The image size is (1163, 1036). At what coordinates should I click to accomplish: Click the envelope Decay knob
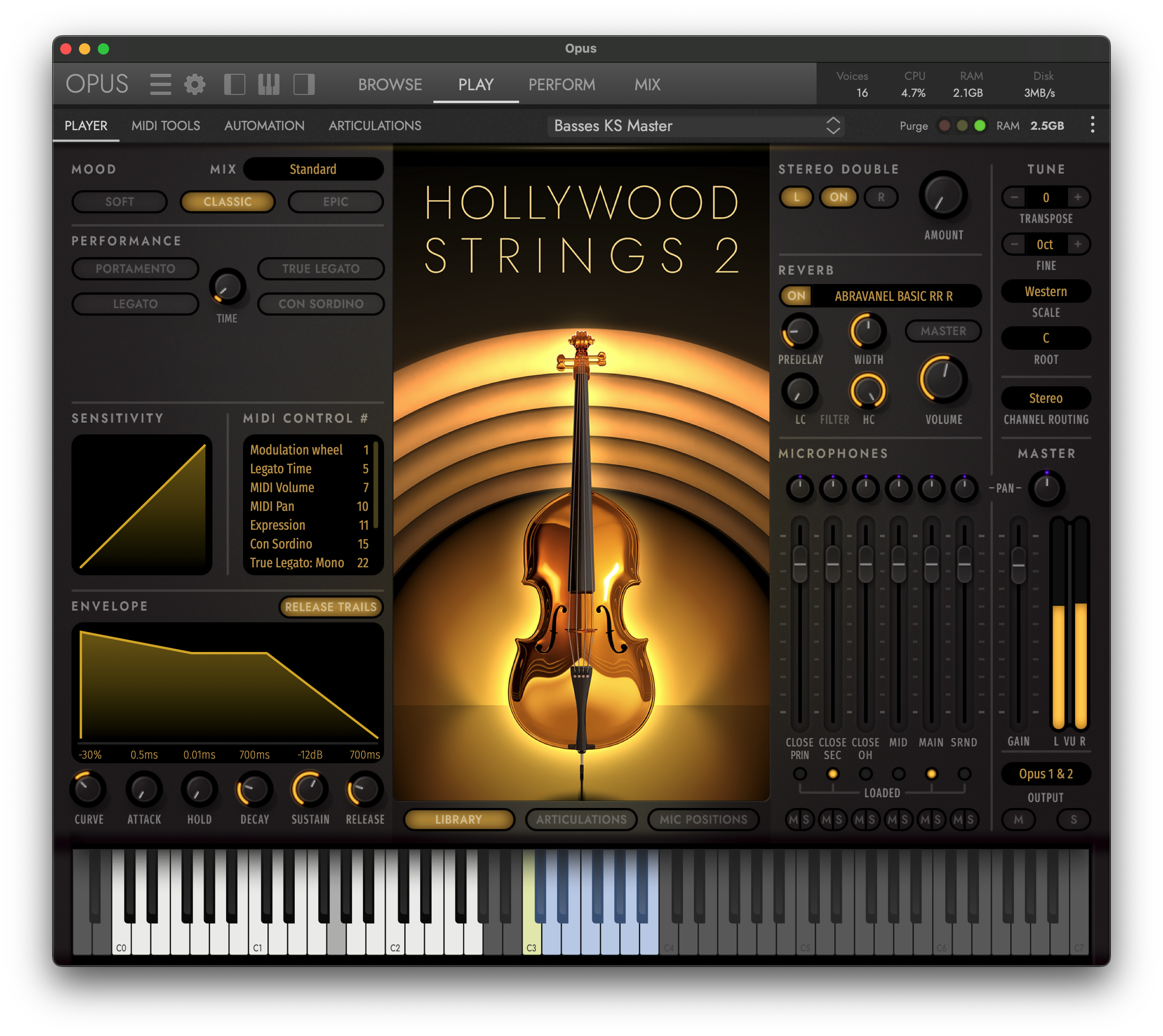tap(254, 790)
